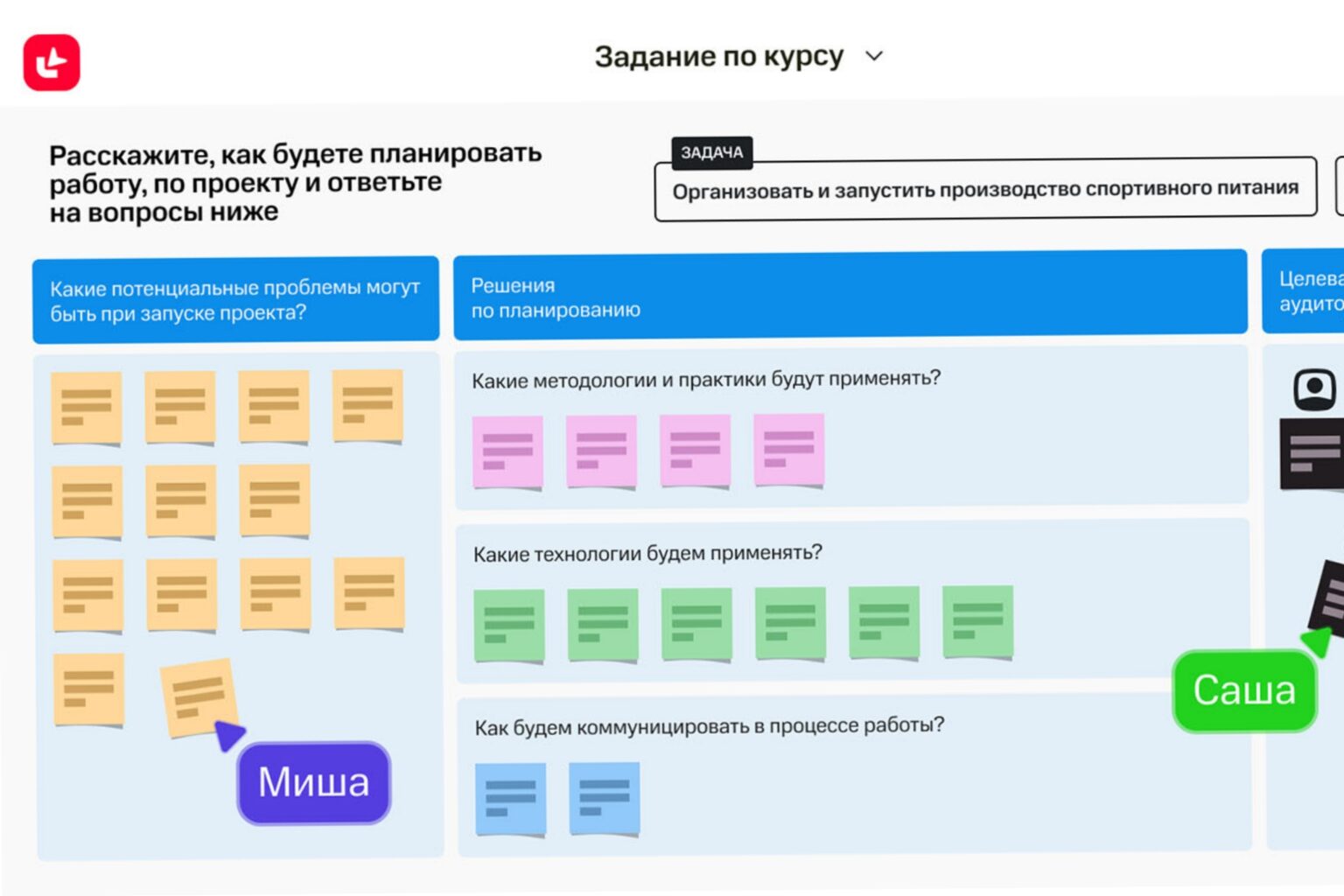Screen dimensions: 1344x896
Task: Click the question Какие технологии будем применять?
Action: pos(647,554)
